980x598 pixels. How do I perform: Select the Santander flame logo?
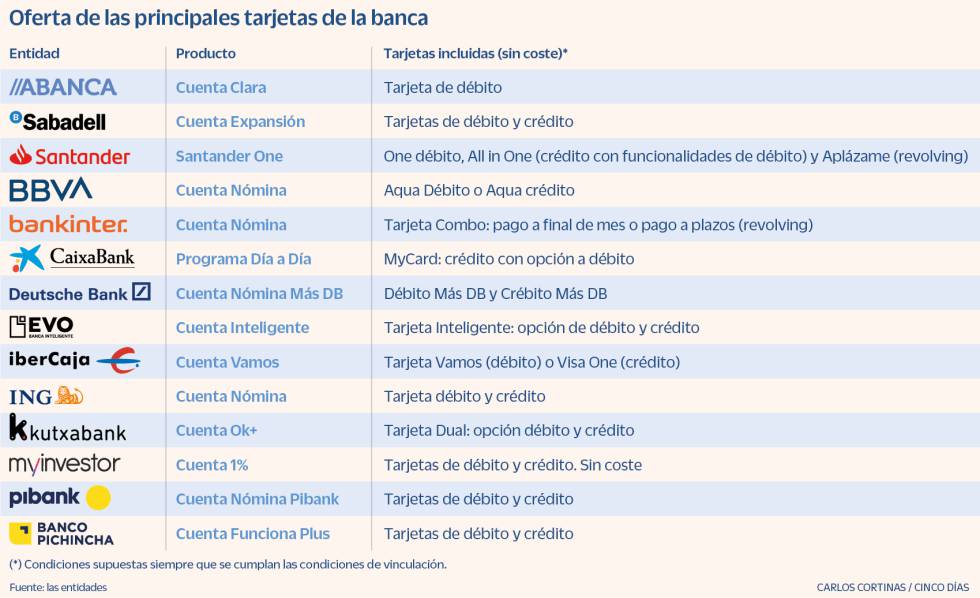(21, 155)
